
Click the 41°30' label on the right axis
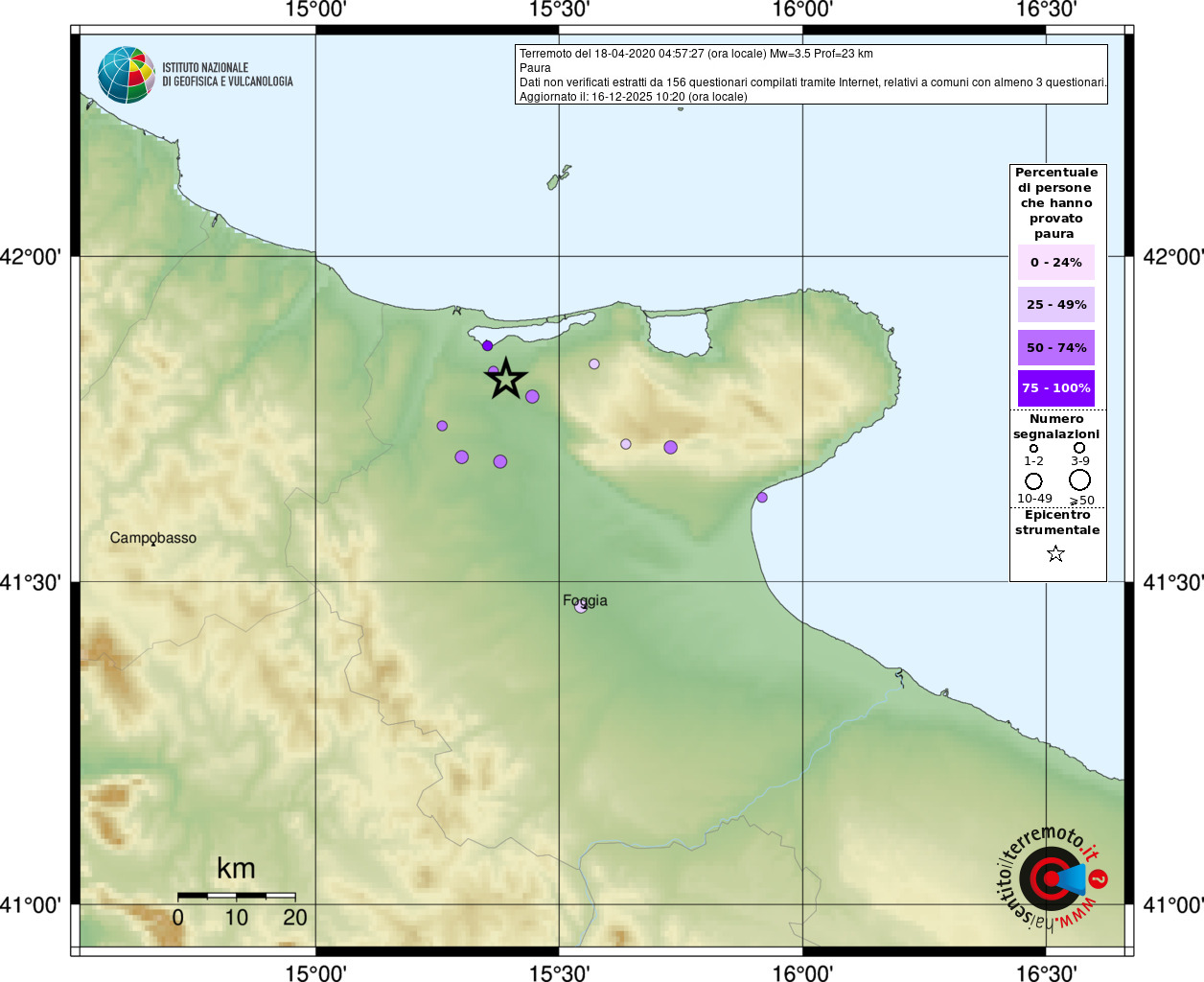click(x=1173, y=582)
